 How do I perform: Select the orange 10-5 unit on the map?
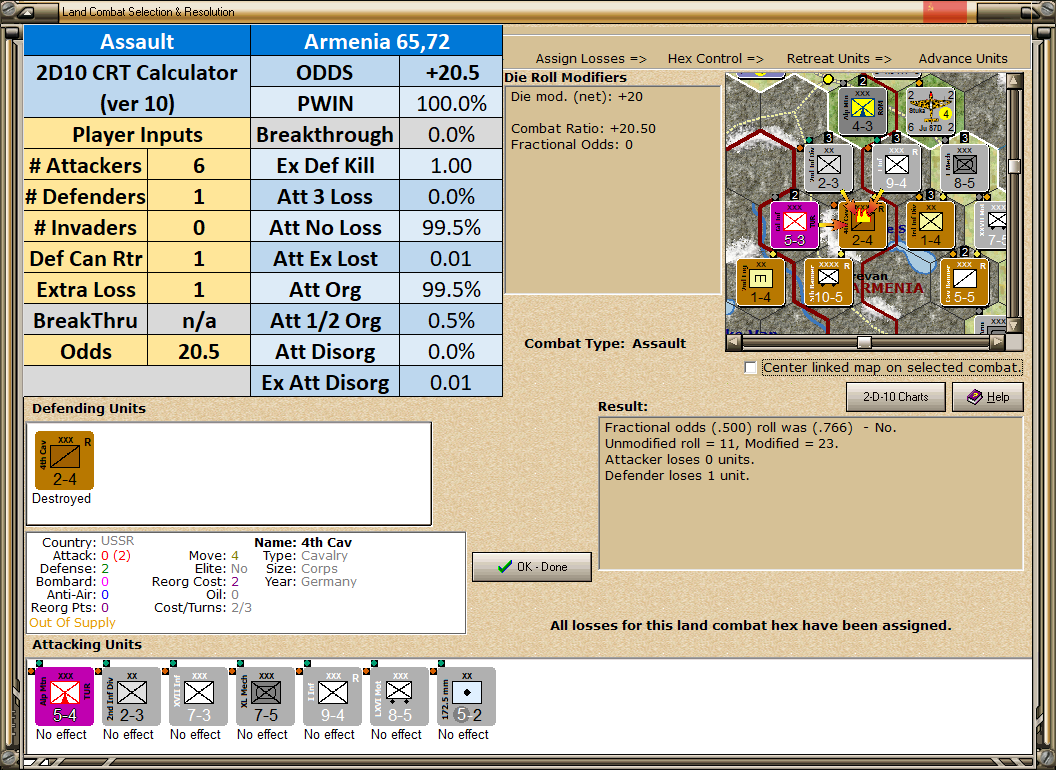828,282
